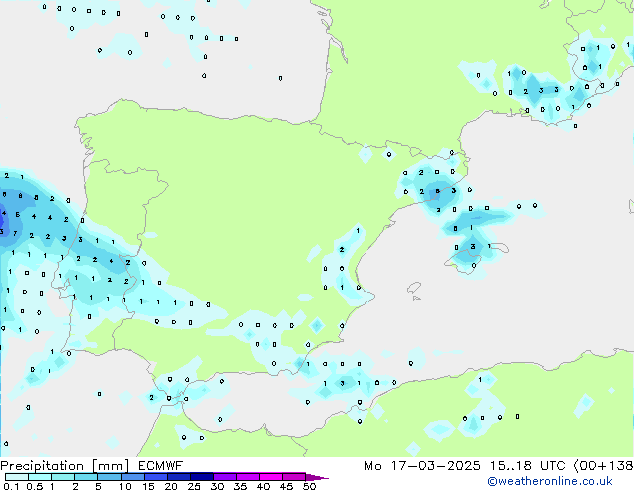
Task: Click legend scale label "25"
Action: [194, 486]
